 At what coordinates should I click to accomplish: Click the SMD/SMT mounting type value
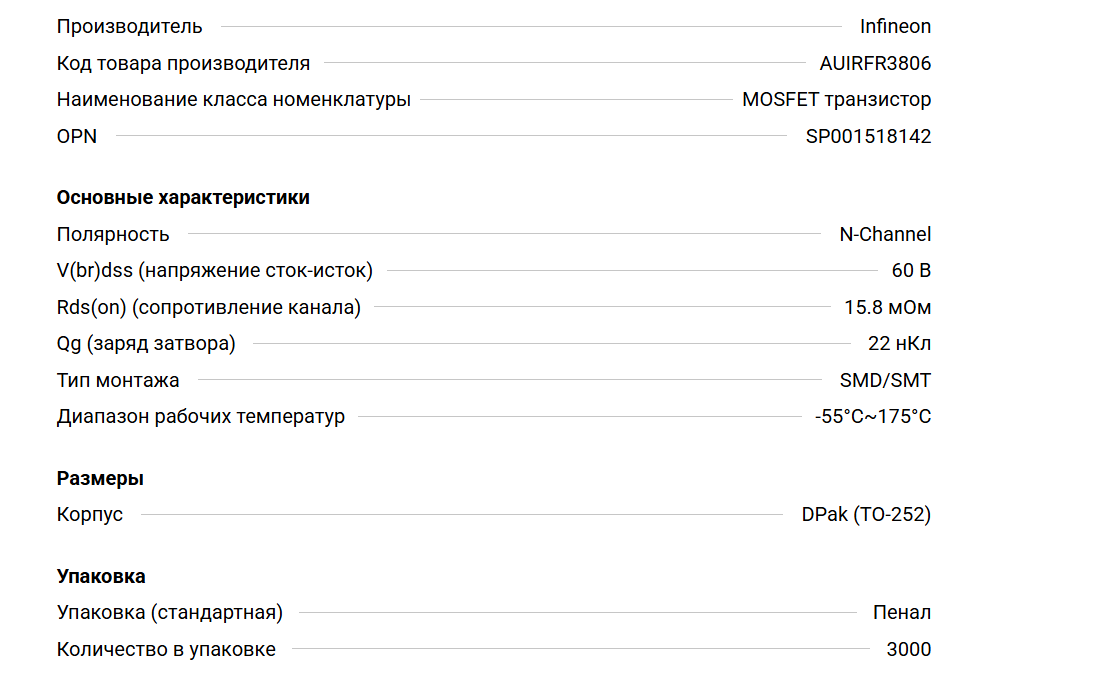[x=885, y=380]
